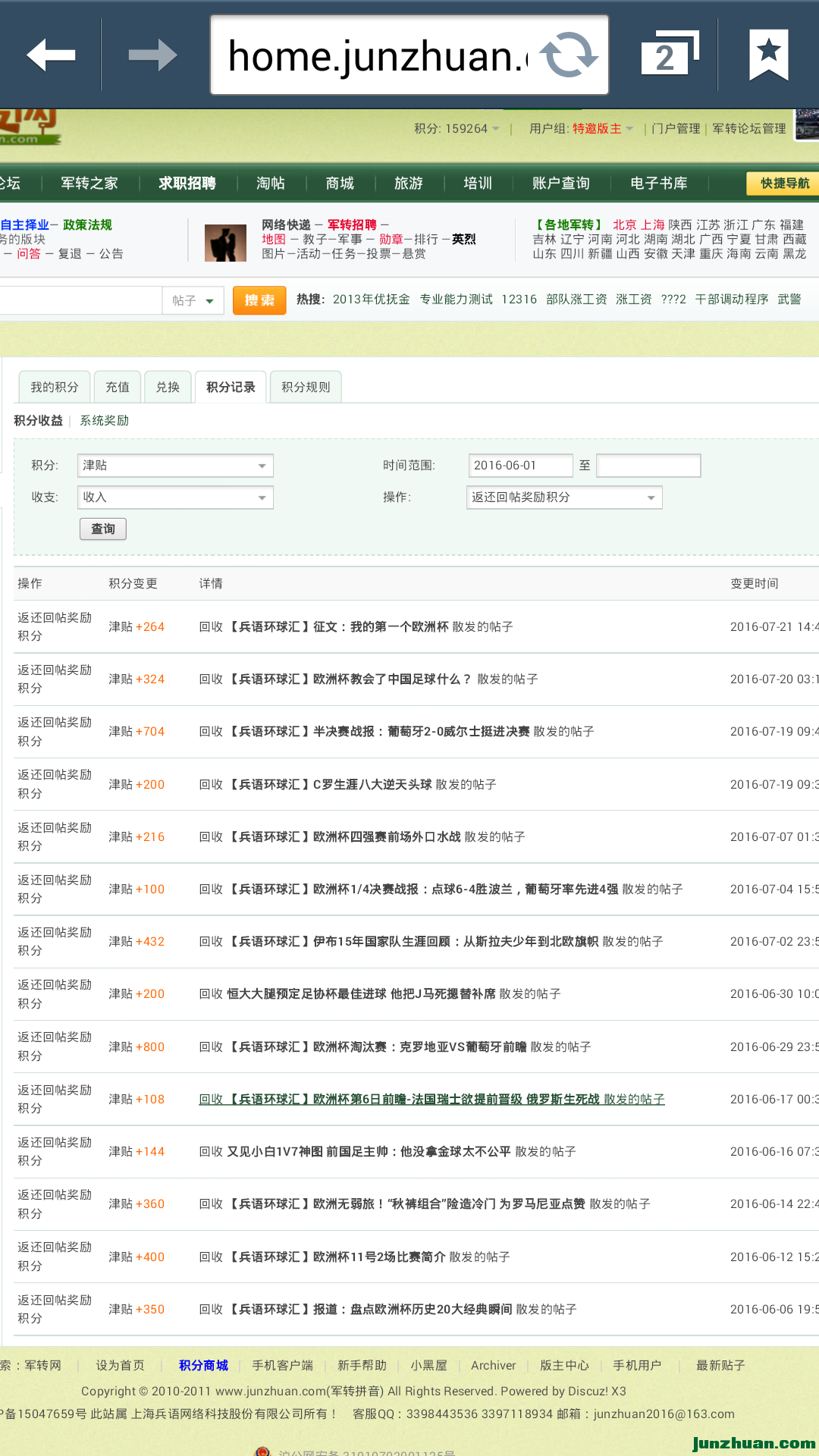Open the browser bookmarks icon
The image size is (819, 1456).
click(769, 55)
